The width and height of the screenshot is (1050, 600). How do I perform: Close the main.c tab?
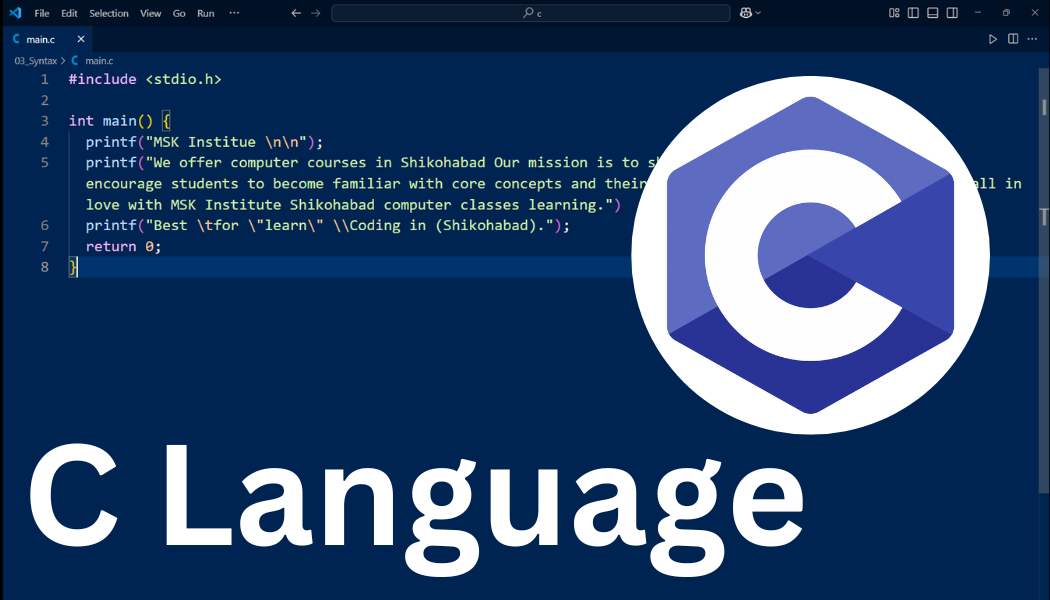click(x=80, y=40)
